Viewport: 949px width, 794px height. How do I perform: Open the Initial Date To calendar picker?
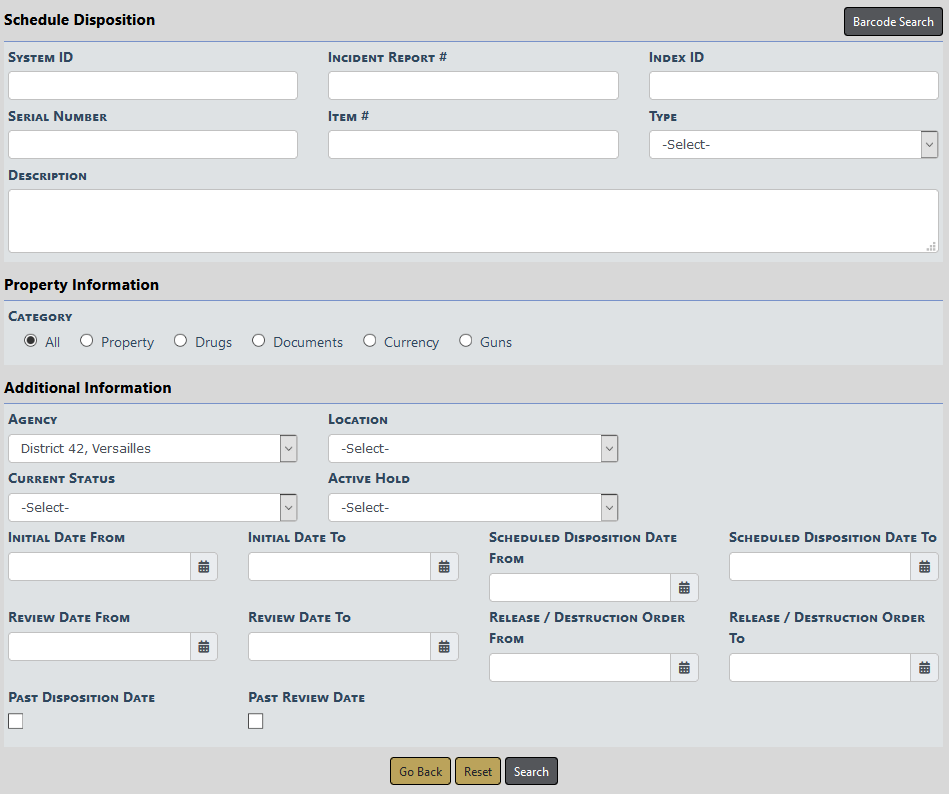click(444, 567)
